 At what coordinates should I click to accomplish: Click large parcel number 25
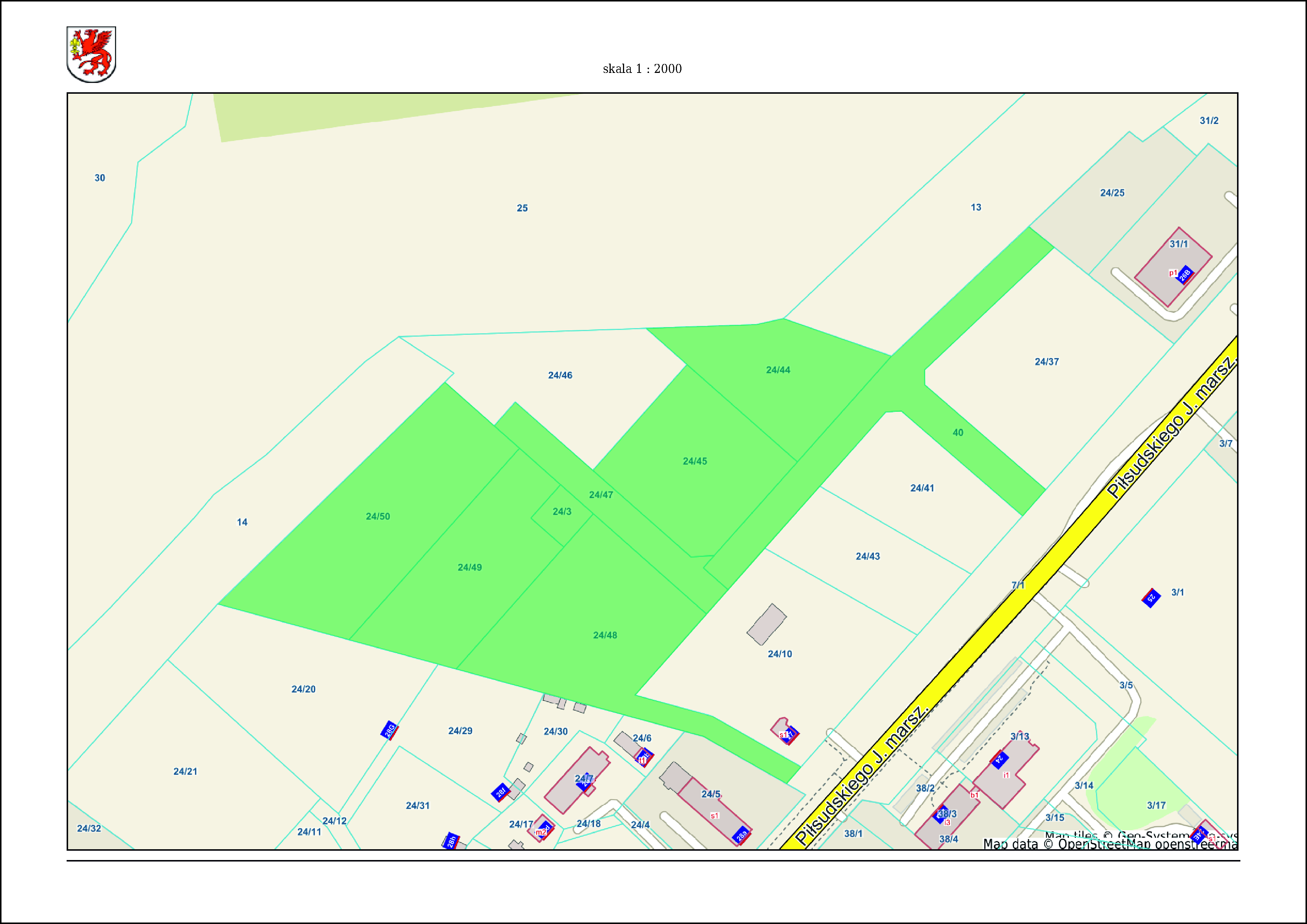pyautogui.click(x=522, y=208)
